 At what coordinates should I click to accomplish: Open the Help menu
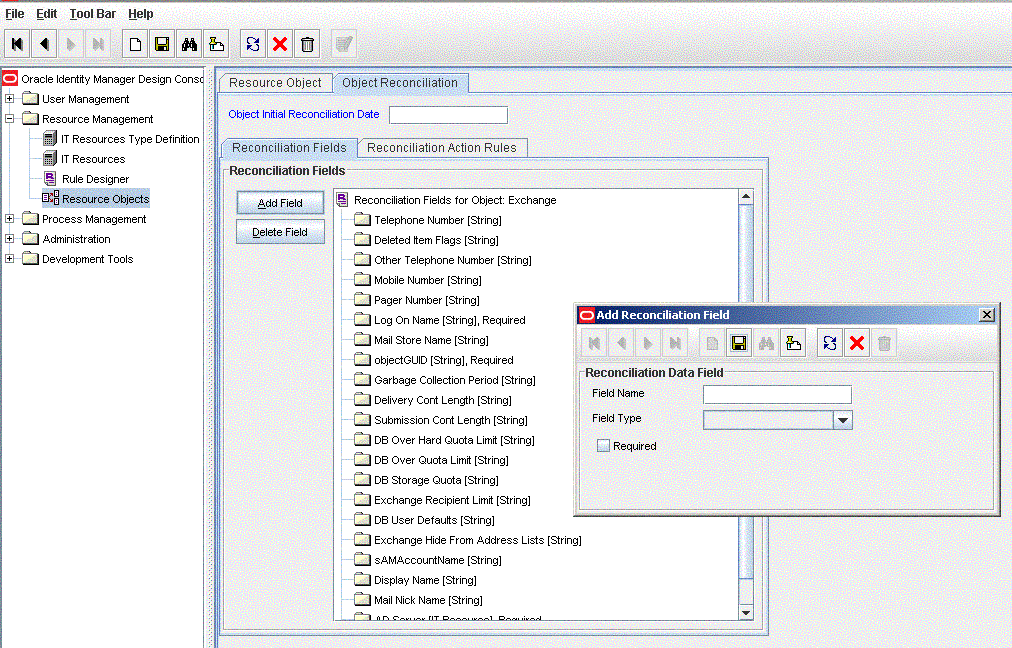[141, 14]
